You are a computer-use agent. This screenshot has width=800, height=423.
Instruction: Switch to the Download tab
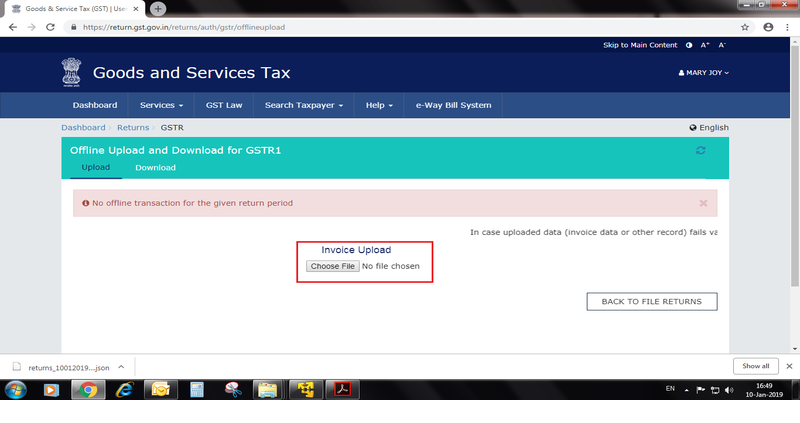155,167
